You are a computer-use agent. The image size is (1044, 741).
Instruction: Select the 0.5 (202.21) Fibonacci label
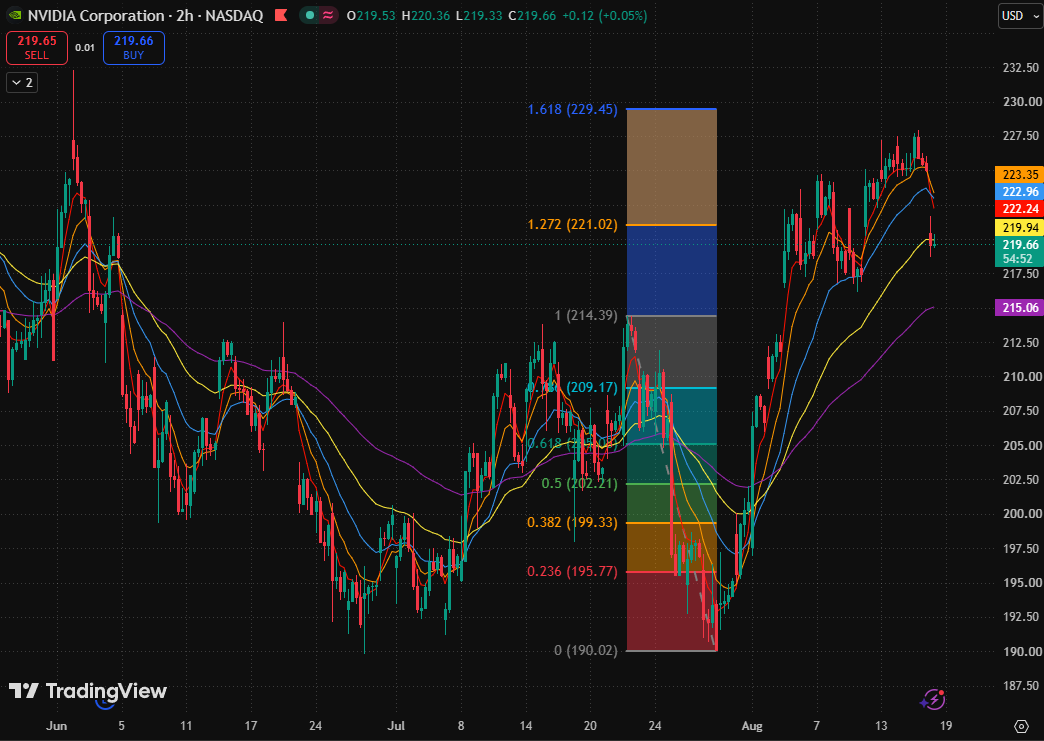(x=579, y=483)
